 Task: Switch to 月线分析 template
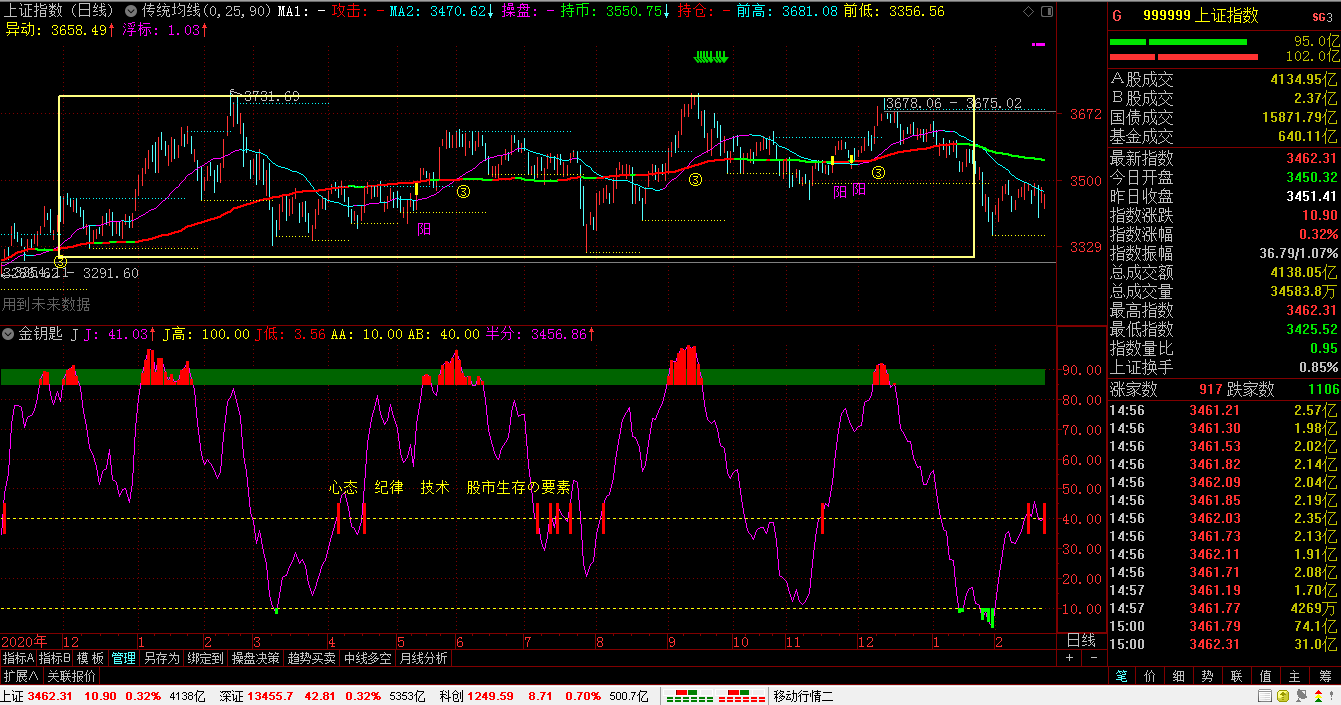(425, 659)
